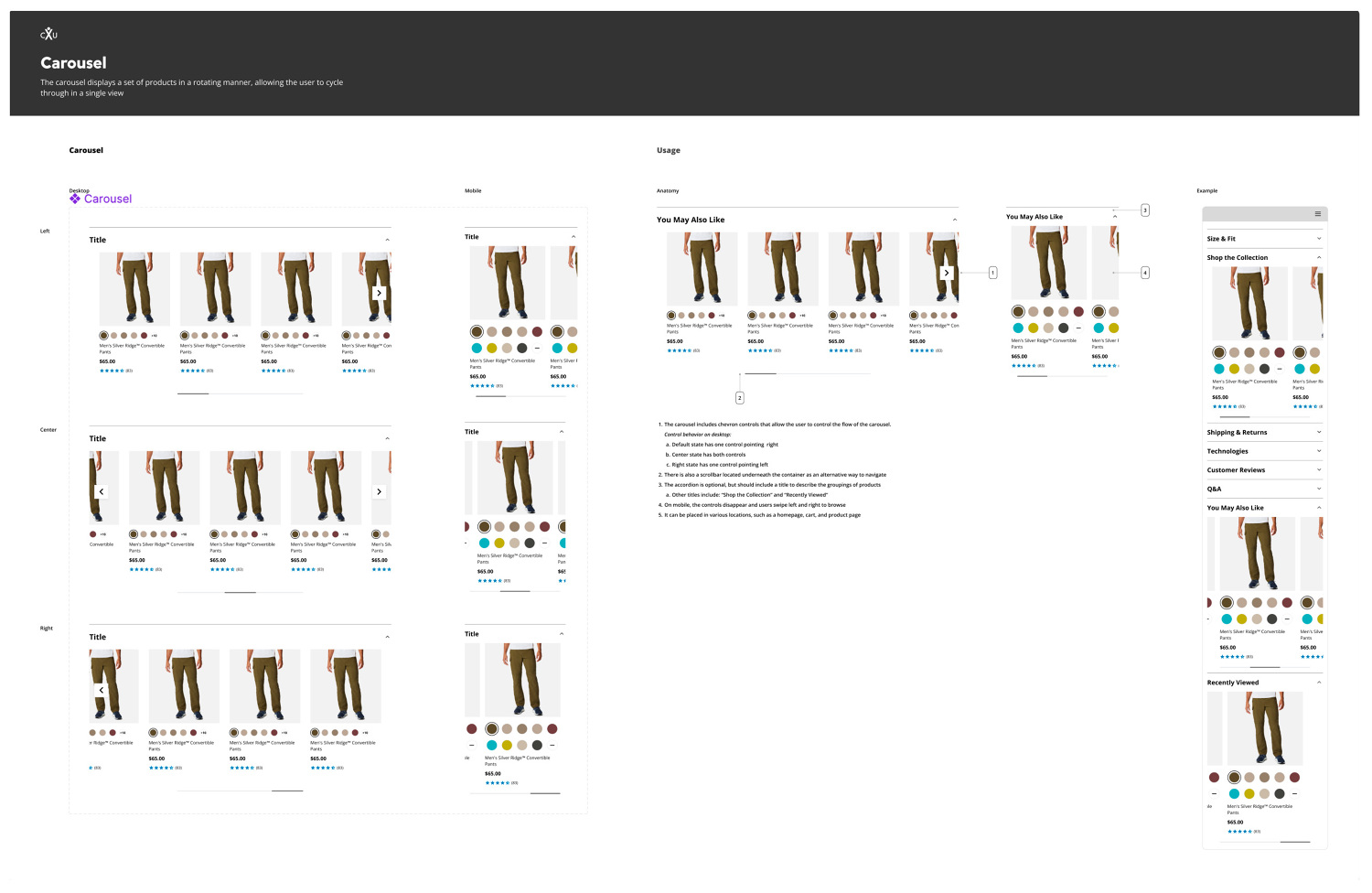Click previous chevron in Center desktop carousel
Image resolution: width=1372 pixels, height=893 pixels.
pos(102,492)
